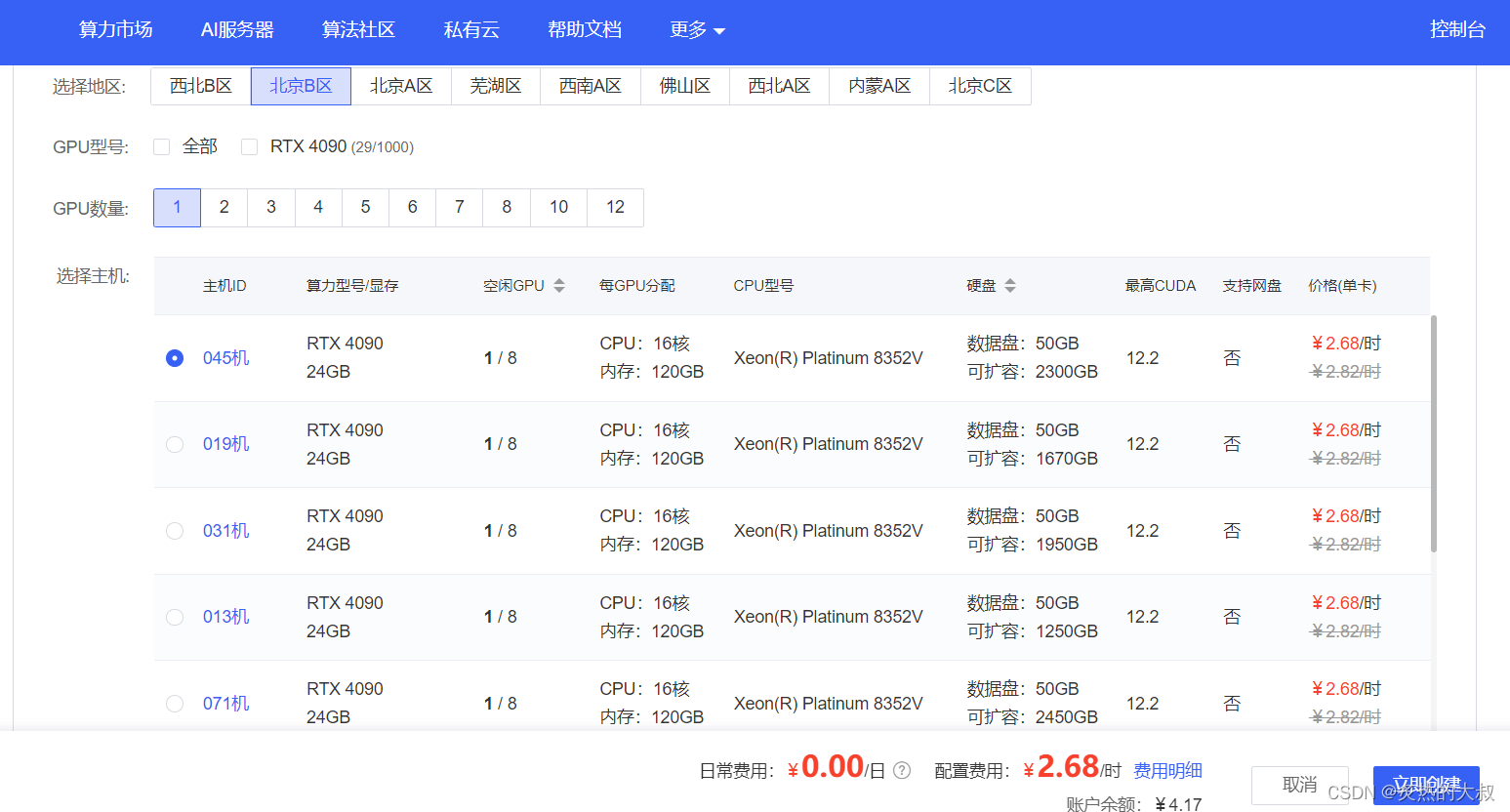Set GPU count to 5
The height and width of the screenshot is (812, 1510).
365,207
